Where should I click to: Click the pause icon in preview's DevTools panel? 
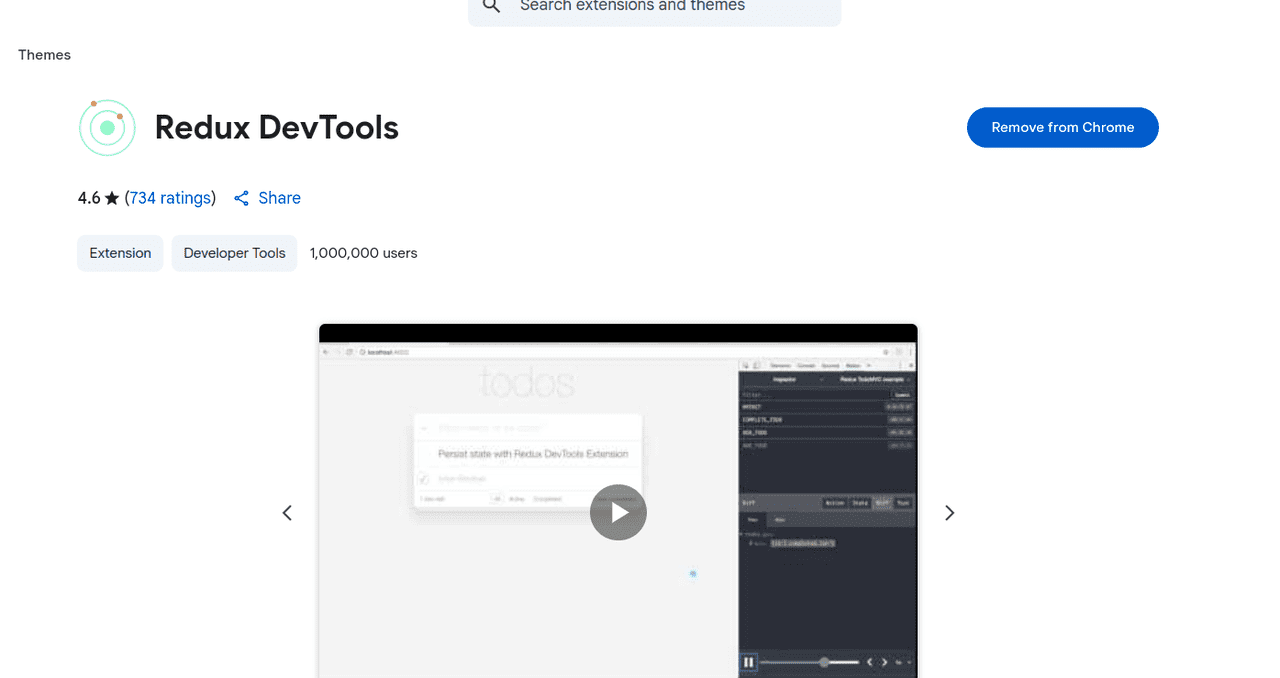pos(748,662)
